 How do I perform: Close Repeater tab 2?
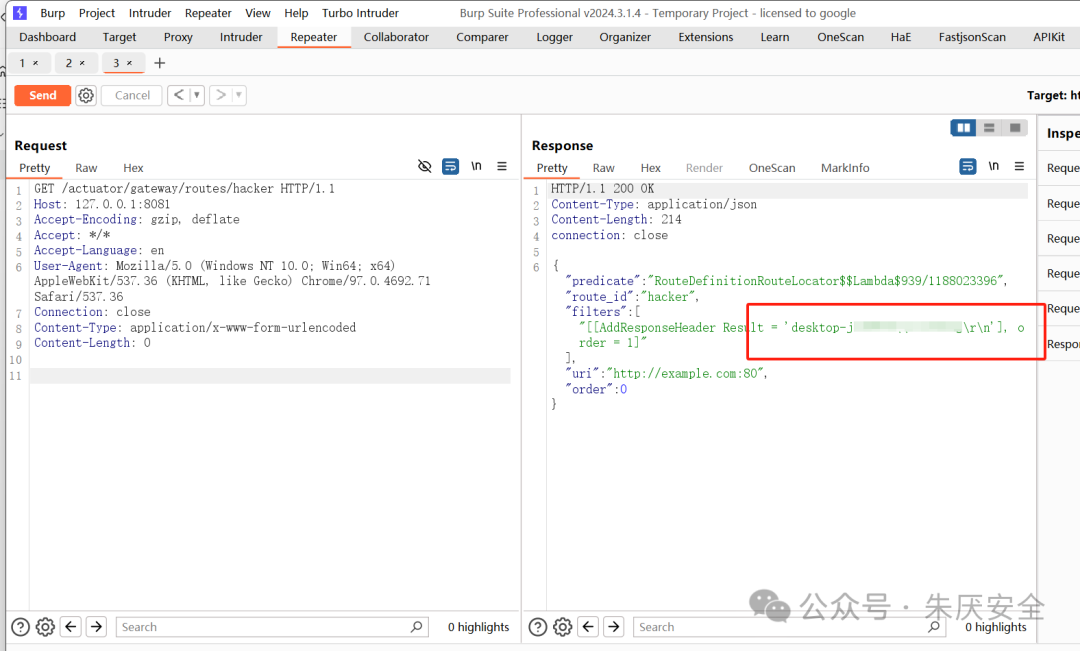82,63
